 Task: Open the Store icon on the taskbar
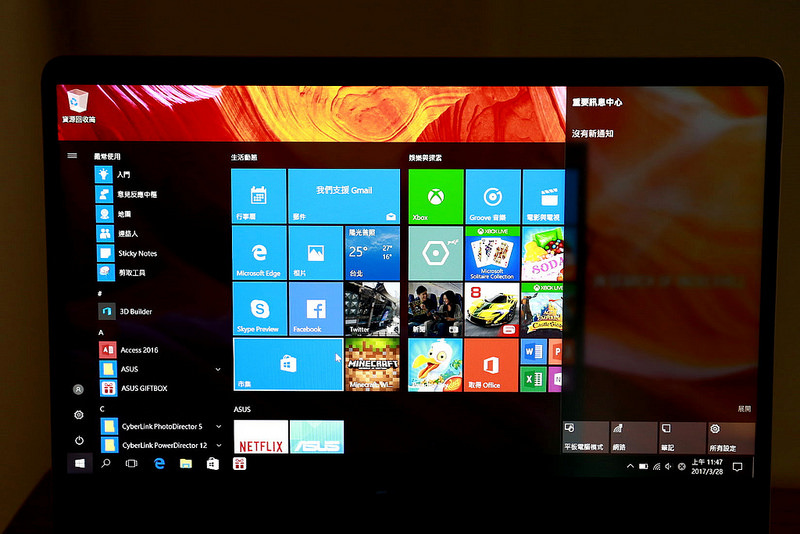point(213,463)
